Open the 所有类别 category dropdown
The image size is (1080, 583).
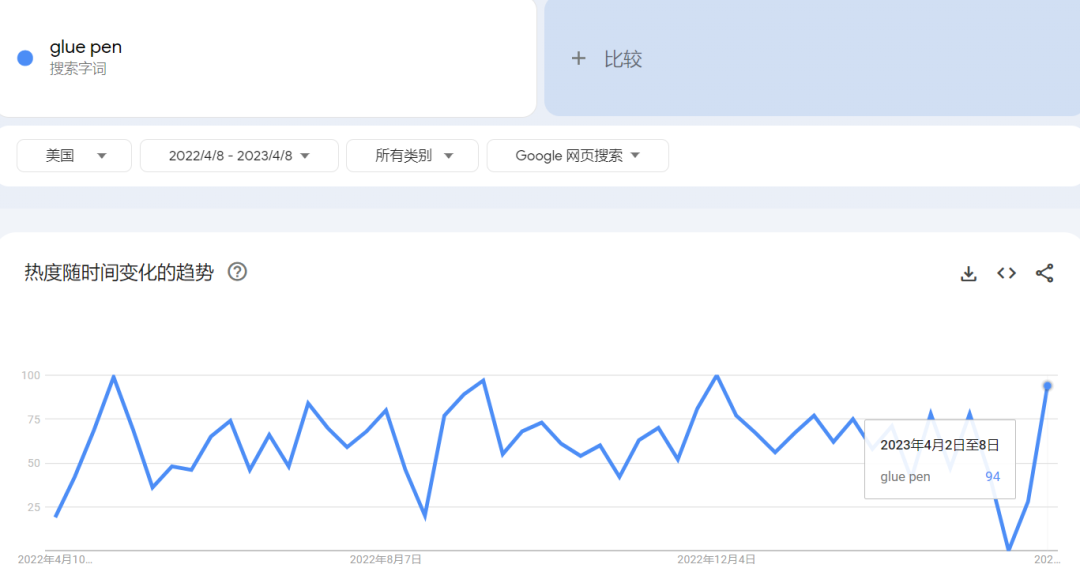(x=413, y=156)
